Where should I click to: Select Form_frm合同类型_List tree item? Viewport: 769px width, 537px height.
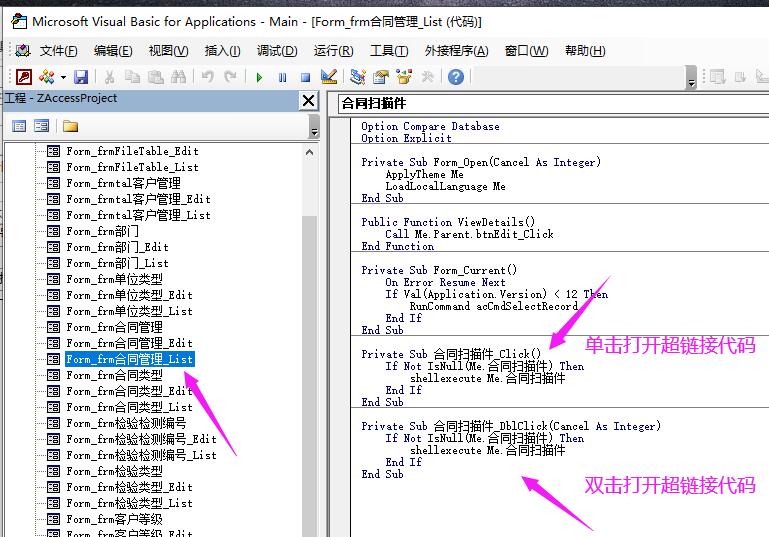click(129, 408)
